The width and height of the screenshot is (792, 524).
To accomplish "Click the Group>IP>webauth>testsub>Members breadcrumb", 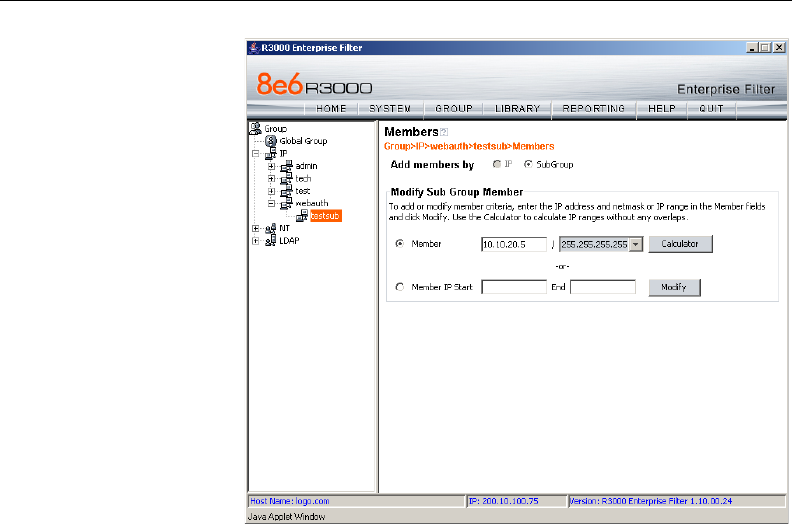I will tap(469, 147).
